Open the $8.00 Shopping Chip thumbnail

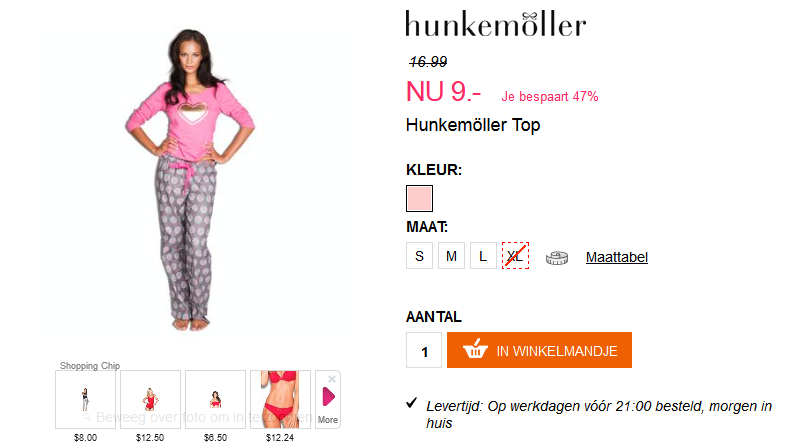click(85, 399)
